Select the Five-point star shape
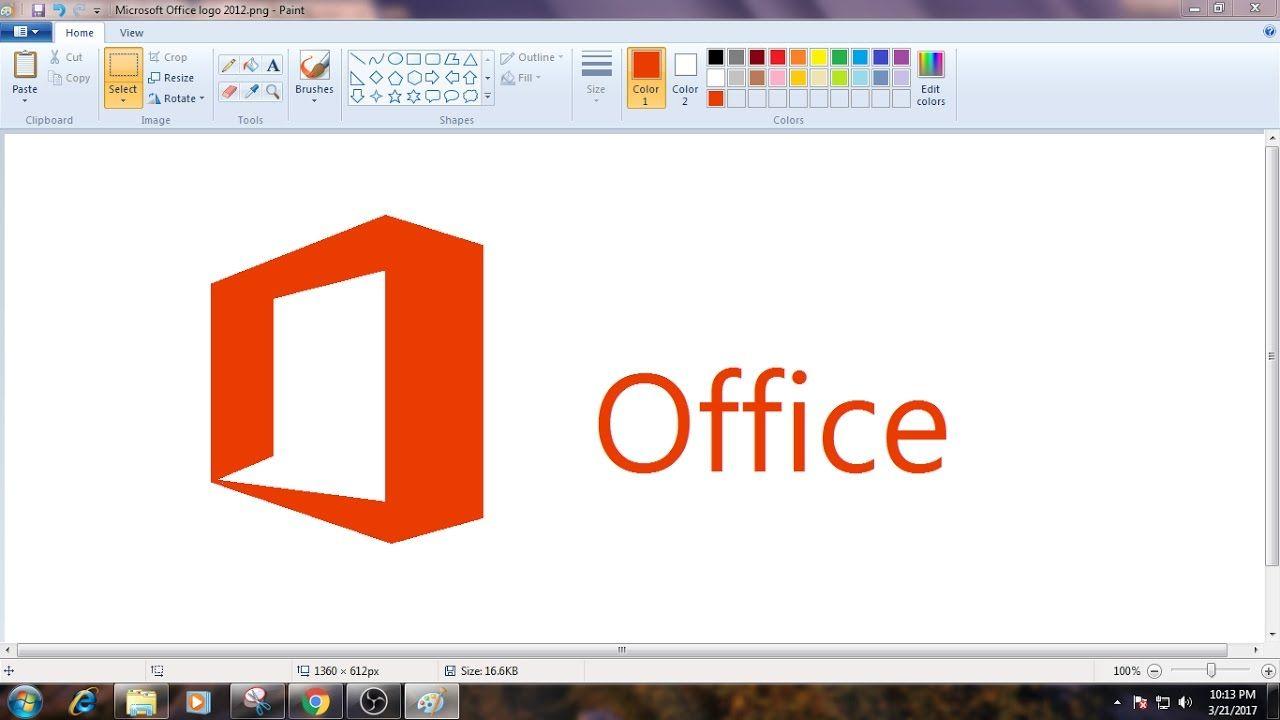The height and width of the screenshot is (720, 1280). point(395,97)
